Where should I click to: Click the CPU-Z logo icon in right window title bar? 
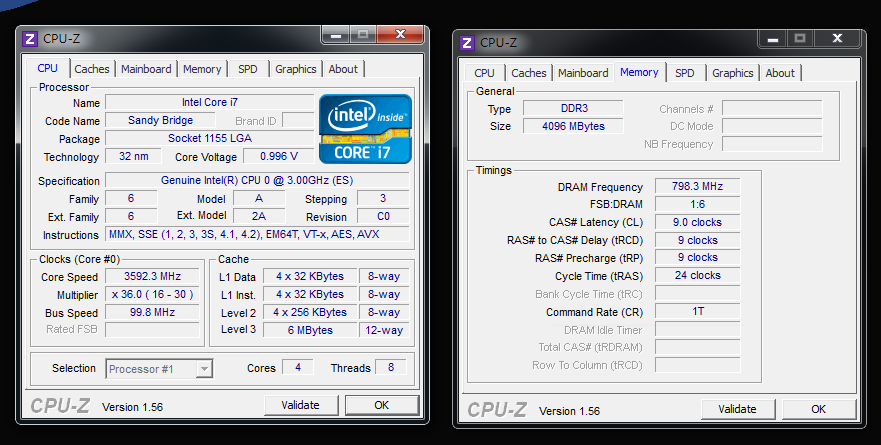point(466,43)
